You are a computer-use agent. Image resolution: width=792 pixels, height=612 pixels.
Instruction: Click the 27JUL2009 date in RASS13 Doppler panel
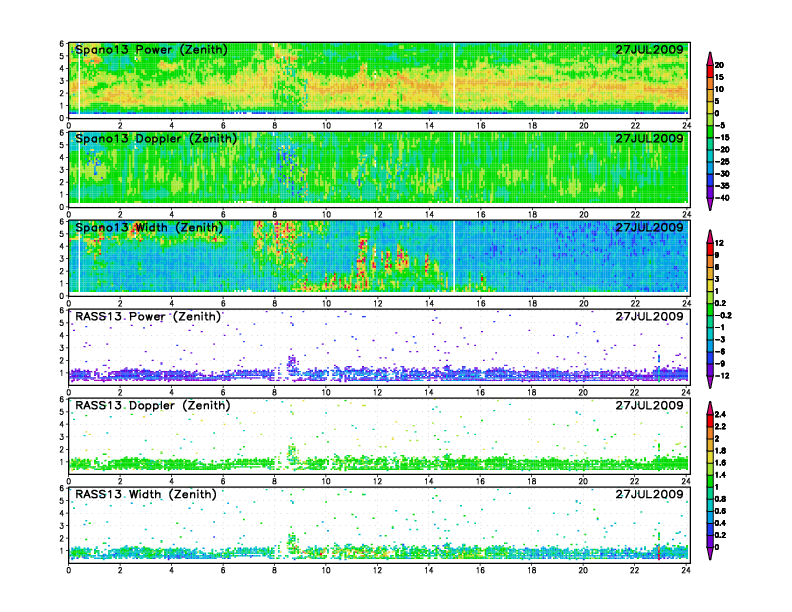(x=649, y=405)
